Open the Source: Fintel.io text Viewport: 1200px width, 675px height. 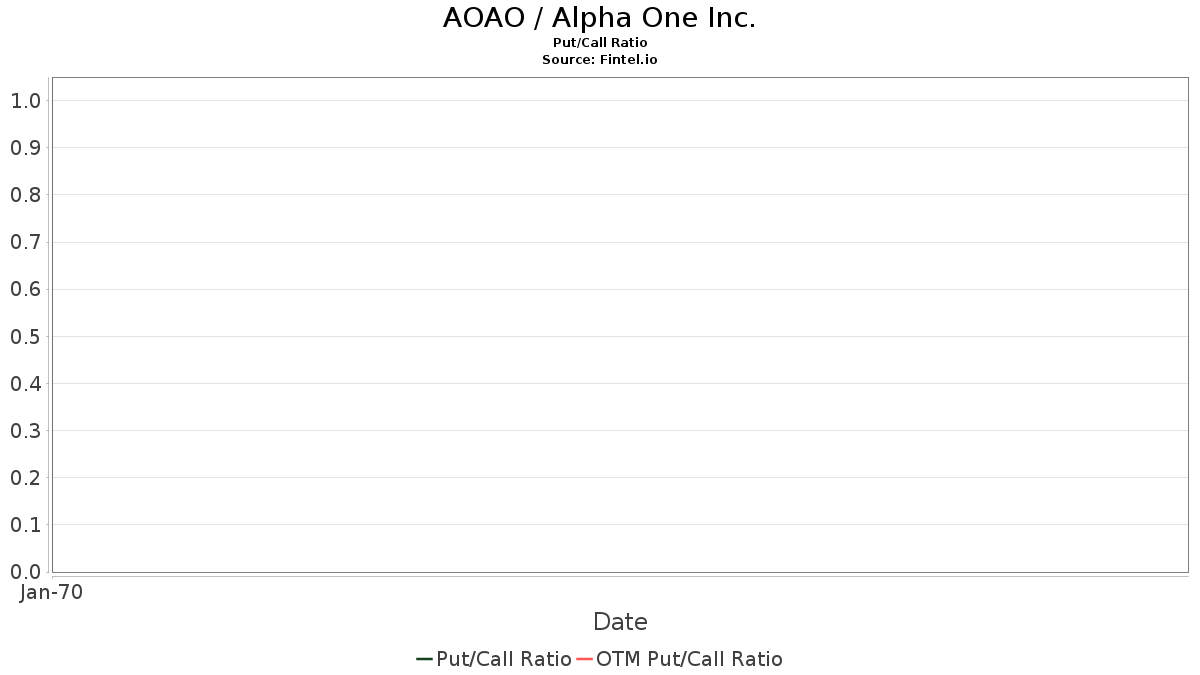coord(599,60)
